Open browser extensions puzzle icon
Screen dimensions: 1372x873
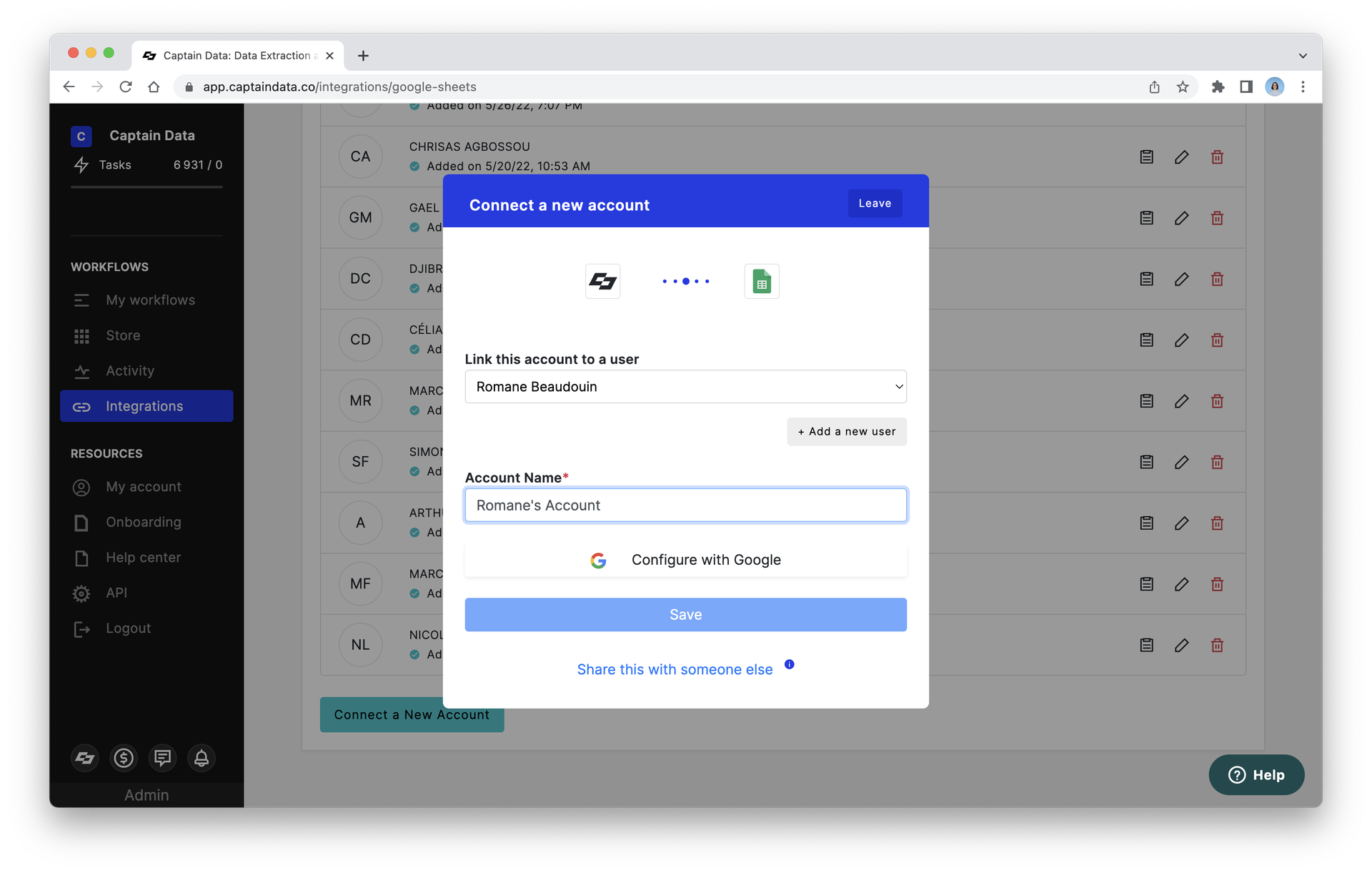coord(1218,87)
